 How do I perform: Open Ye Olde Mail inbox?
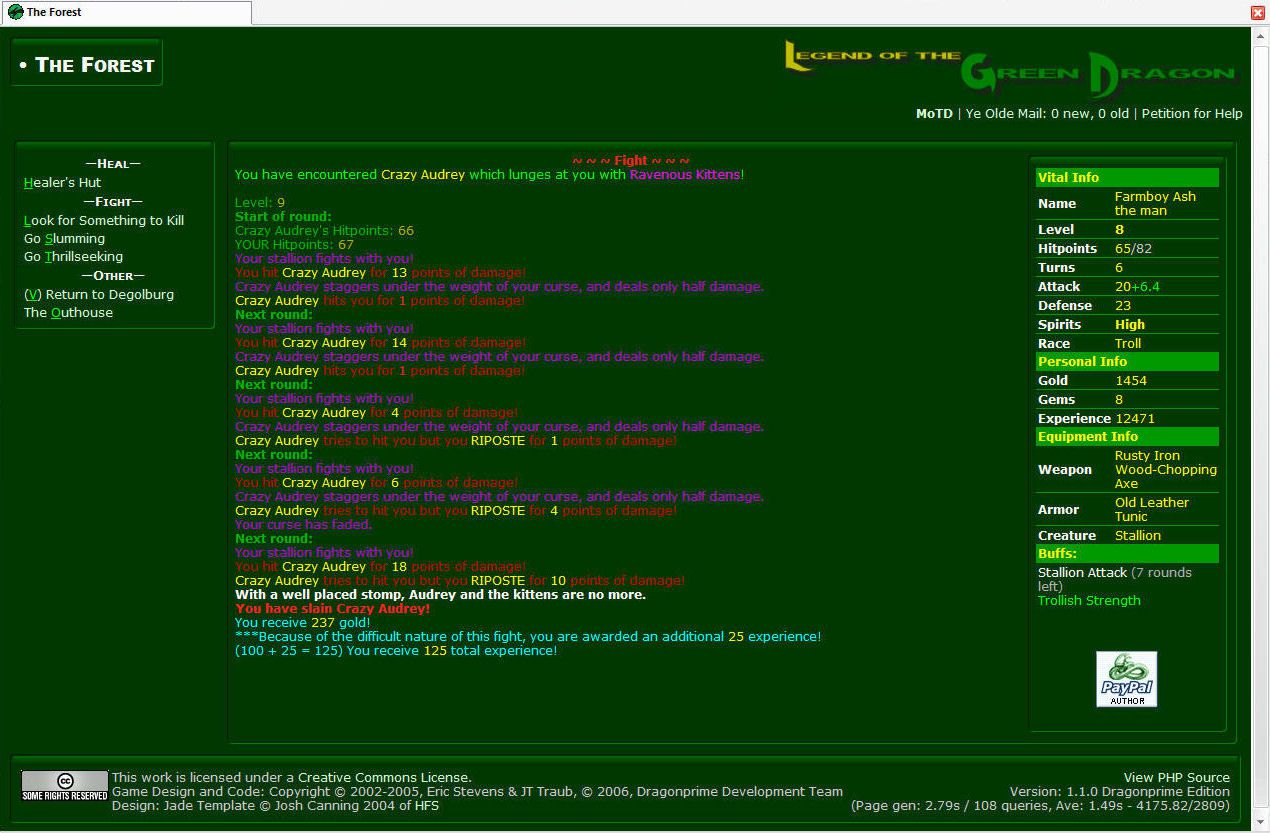(1046, 113)
